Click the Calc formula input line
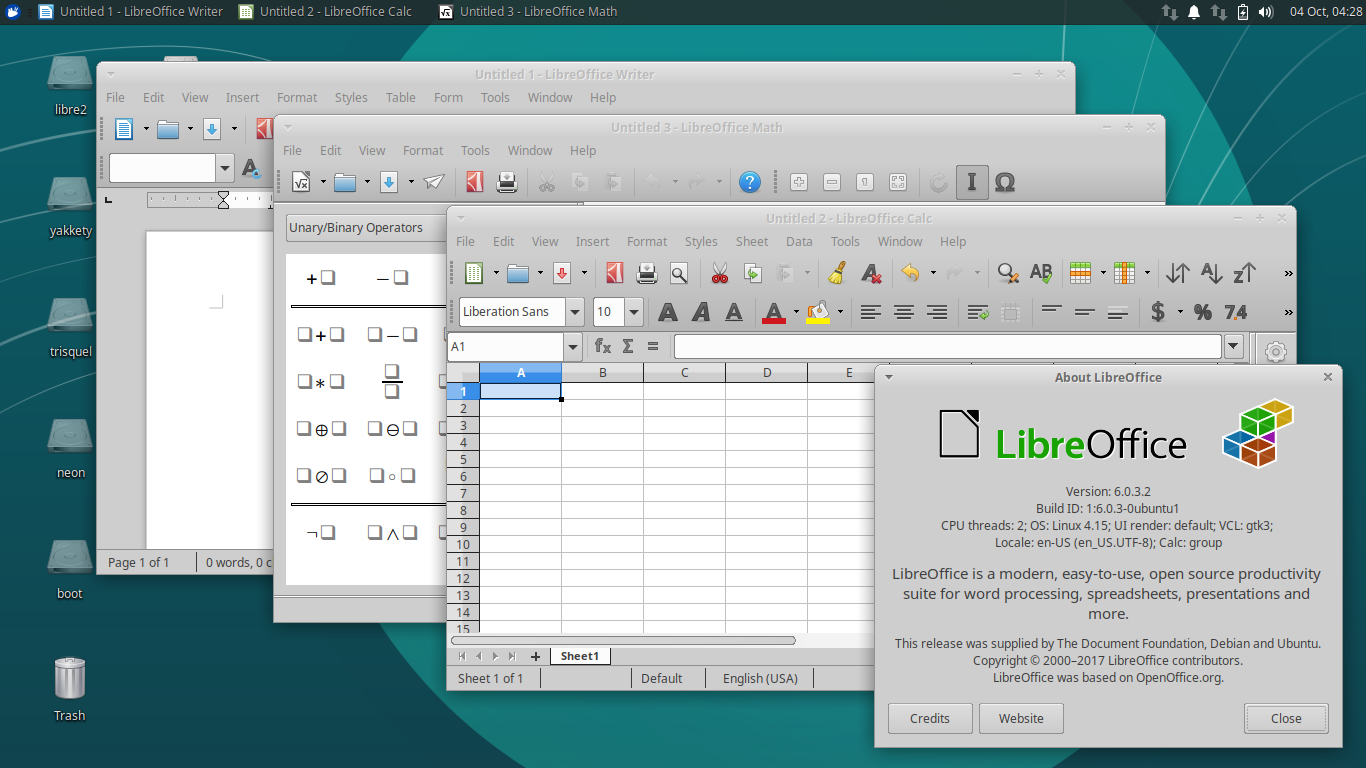The height and width of the screenshot is (768, 1366). coord(948,346)
